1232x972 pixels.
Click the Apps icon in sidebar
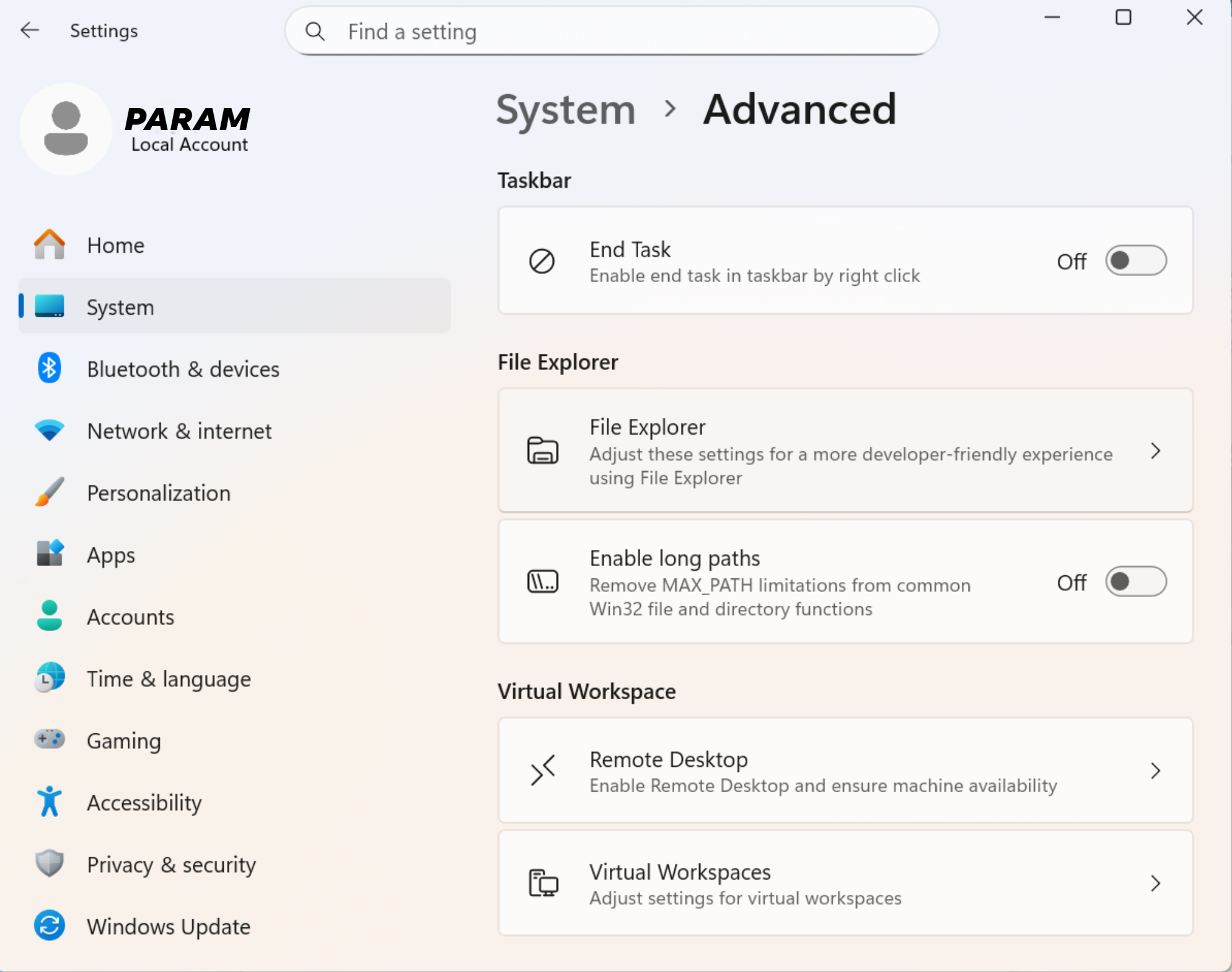click(50, 554)
